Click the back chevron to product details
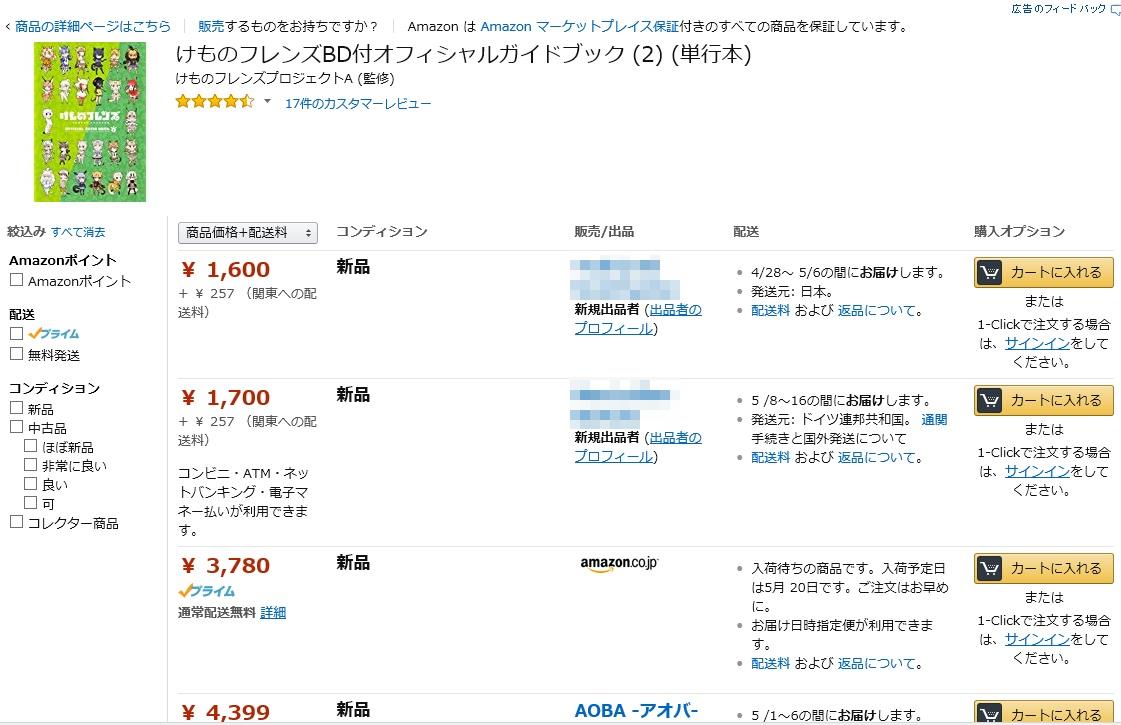This screenshot has height=725, width=1121. tap(7, 27)
